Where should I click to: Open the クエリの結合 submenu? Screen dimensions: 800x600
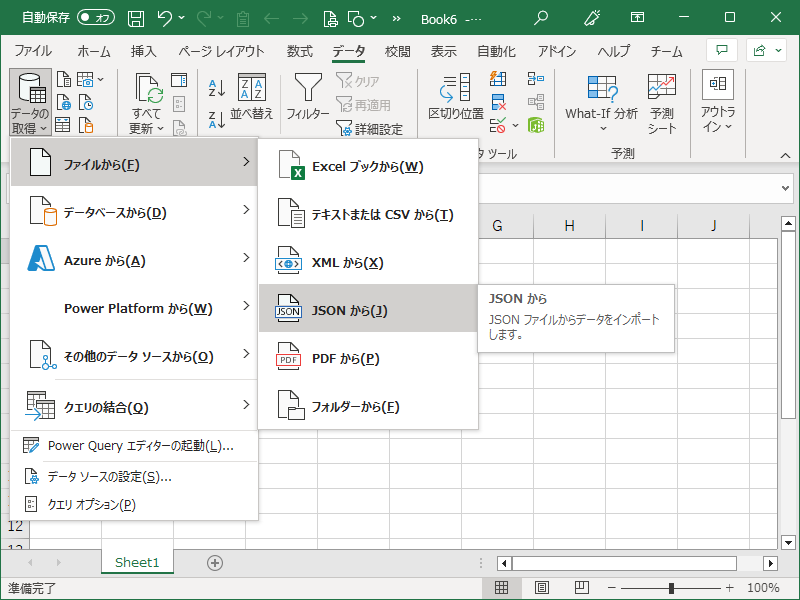click(134, 405)
